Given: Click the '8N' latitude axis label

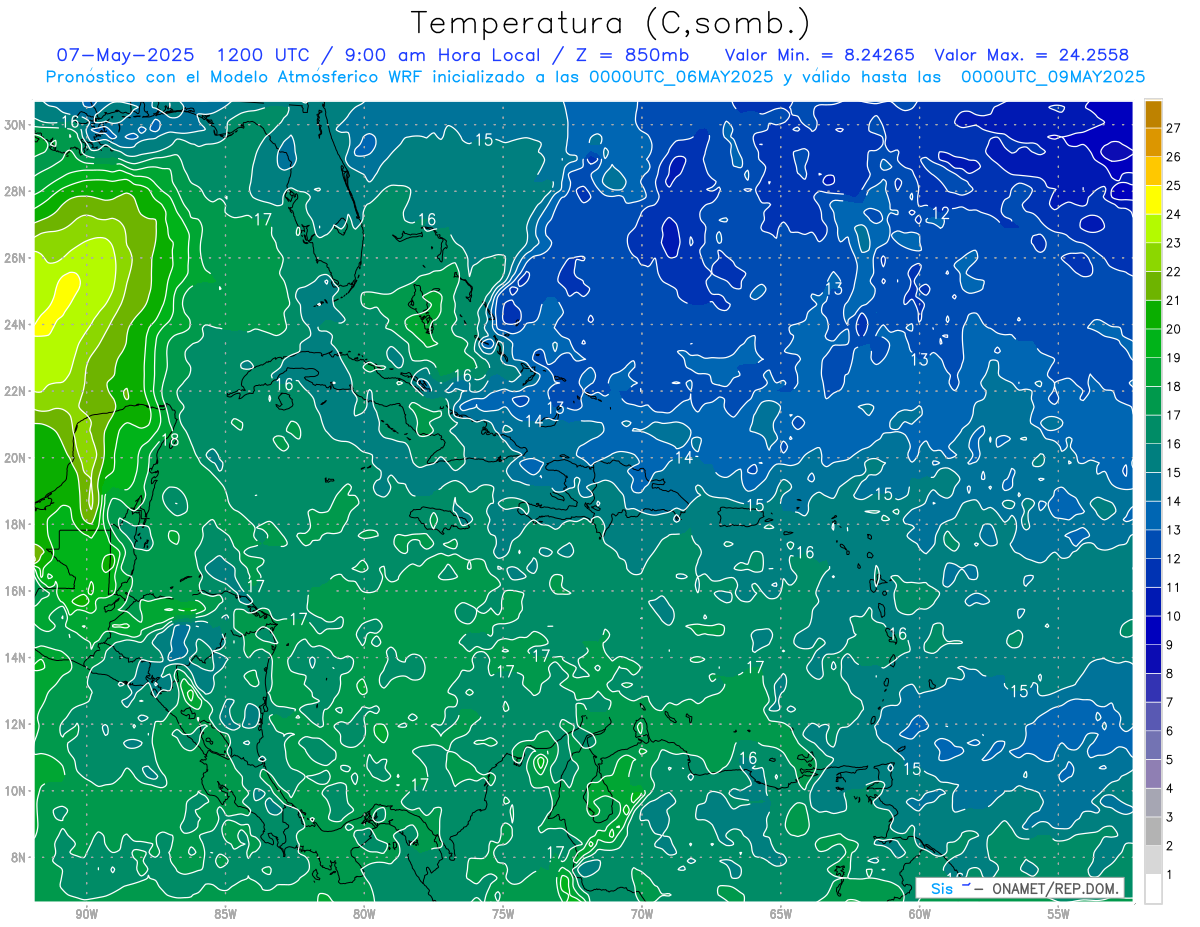Looking at the screenshot, I should [x=18, y=857].
